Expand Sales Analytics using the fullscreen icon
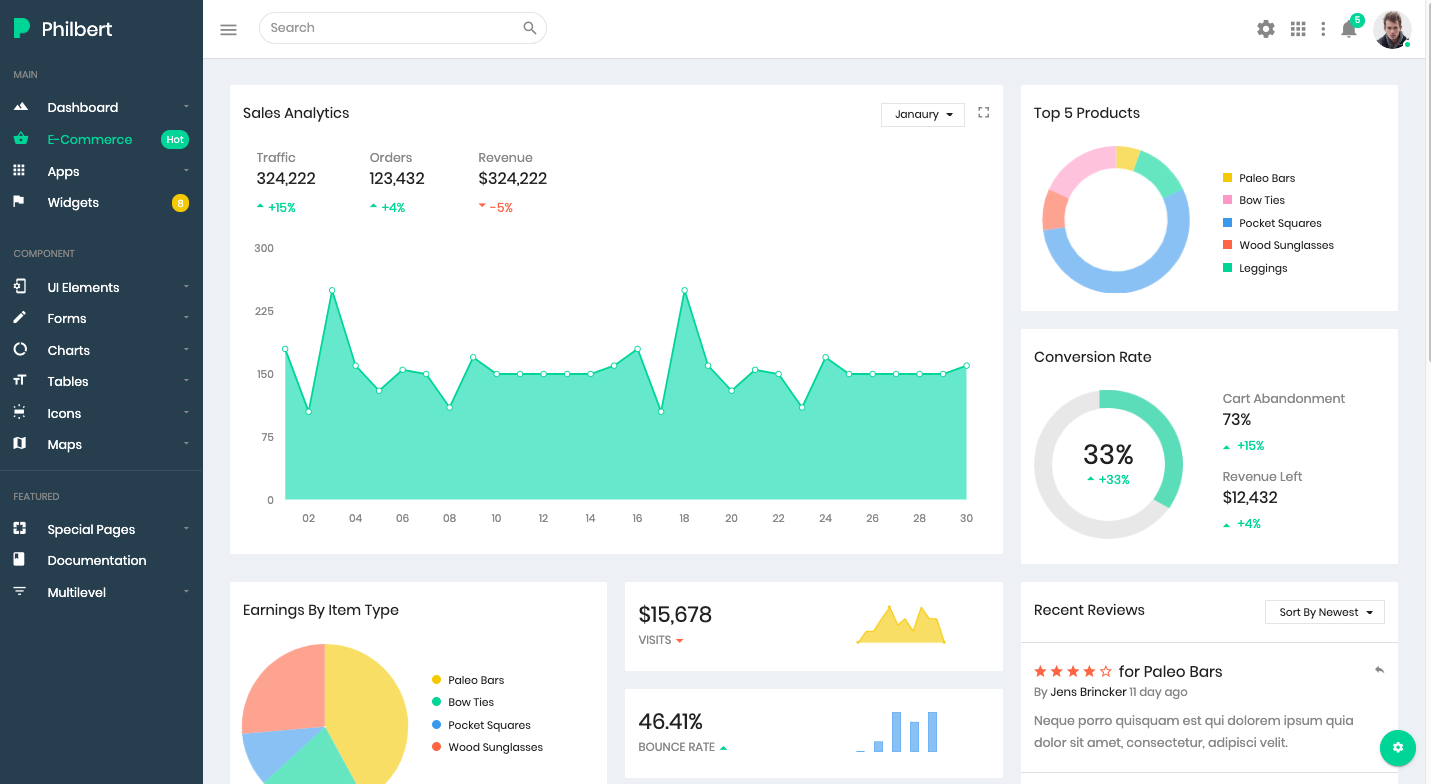The image size is (1431, 784). 983,113
